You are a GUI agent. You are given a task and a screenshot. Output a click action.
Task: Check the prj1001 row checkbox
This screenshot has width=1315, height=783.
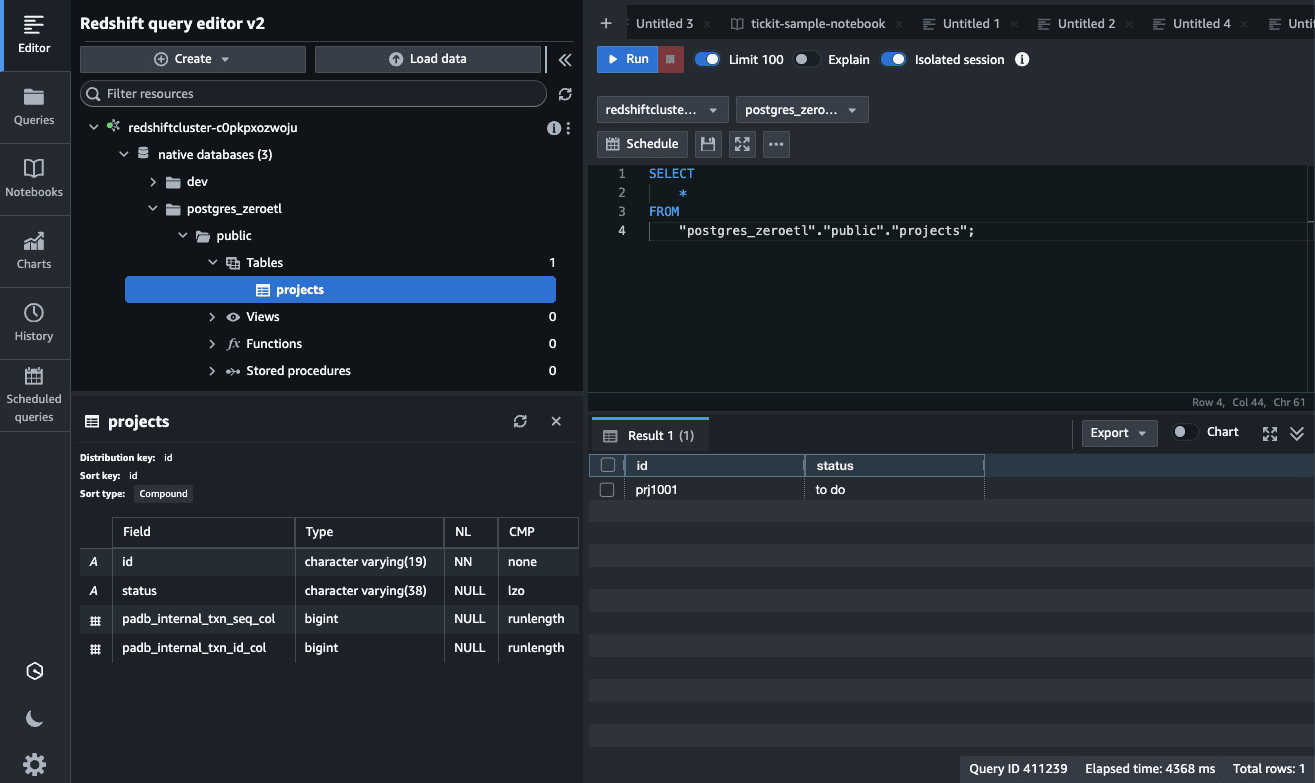click(x=606, y=490)
